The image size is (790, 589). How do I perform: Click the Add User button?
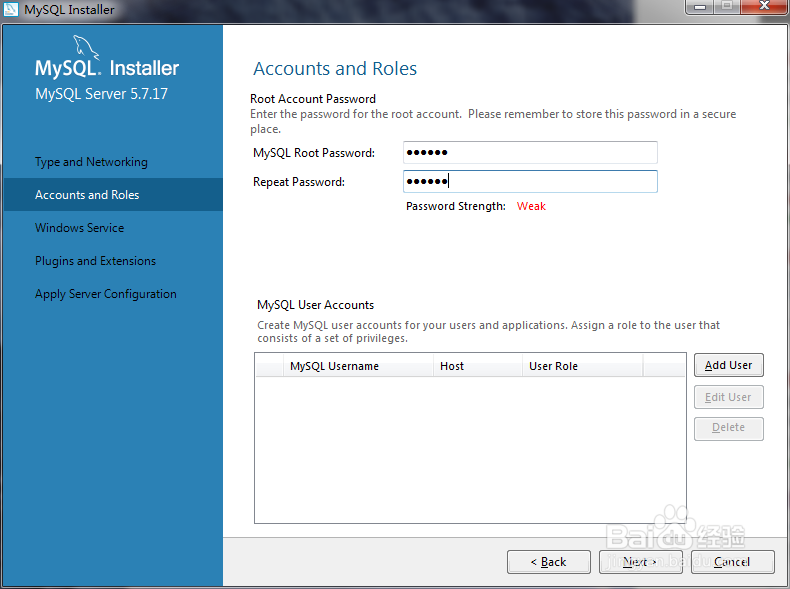(x=729, y=365)
